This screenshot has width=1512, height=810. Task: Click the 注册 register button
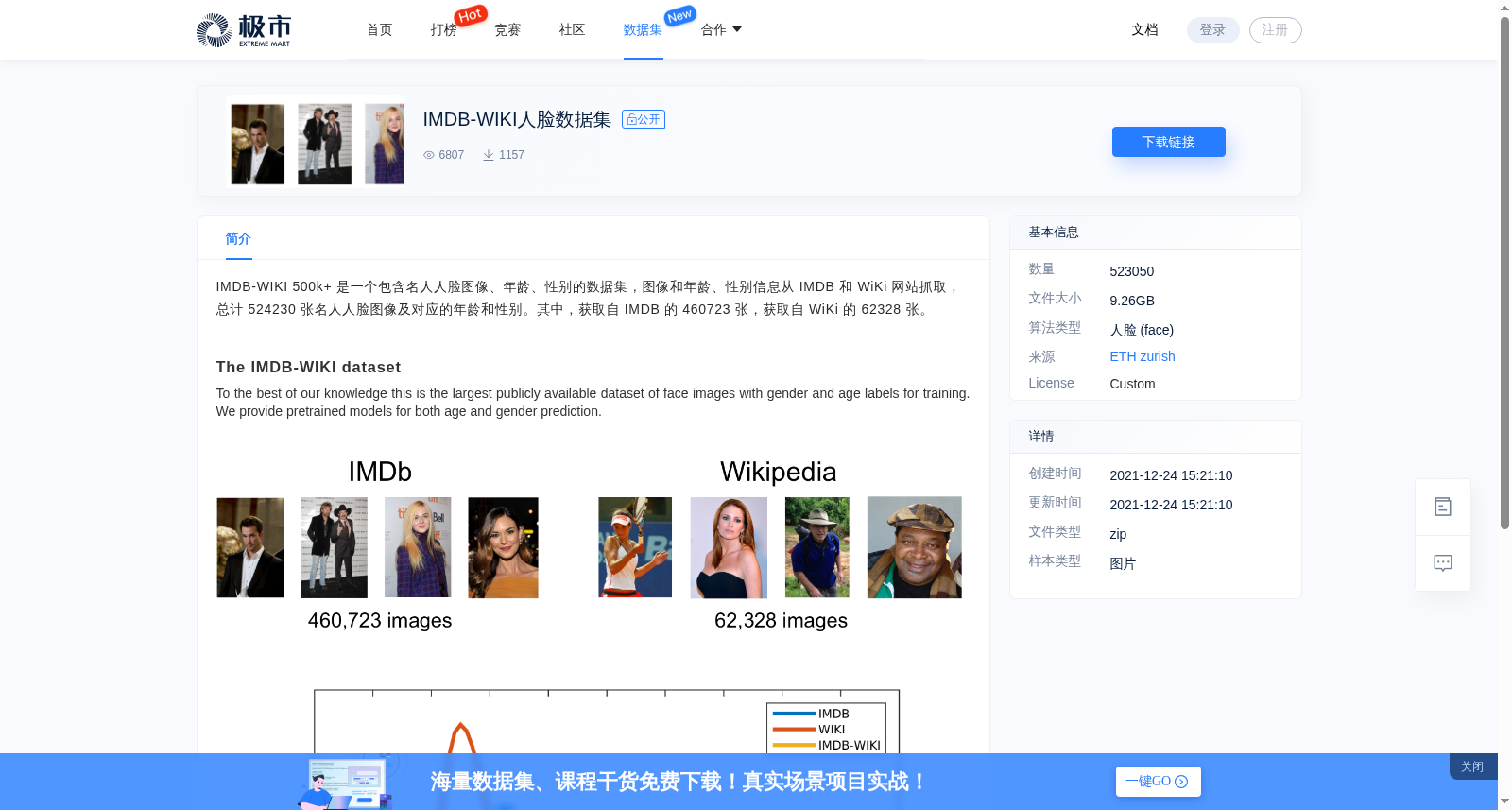coord(1275,30)
